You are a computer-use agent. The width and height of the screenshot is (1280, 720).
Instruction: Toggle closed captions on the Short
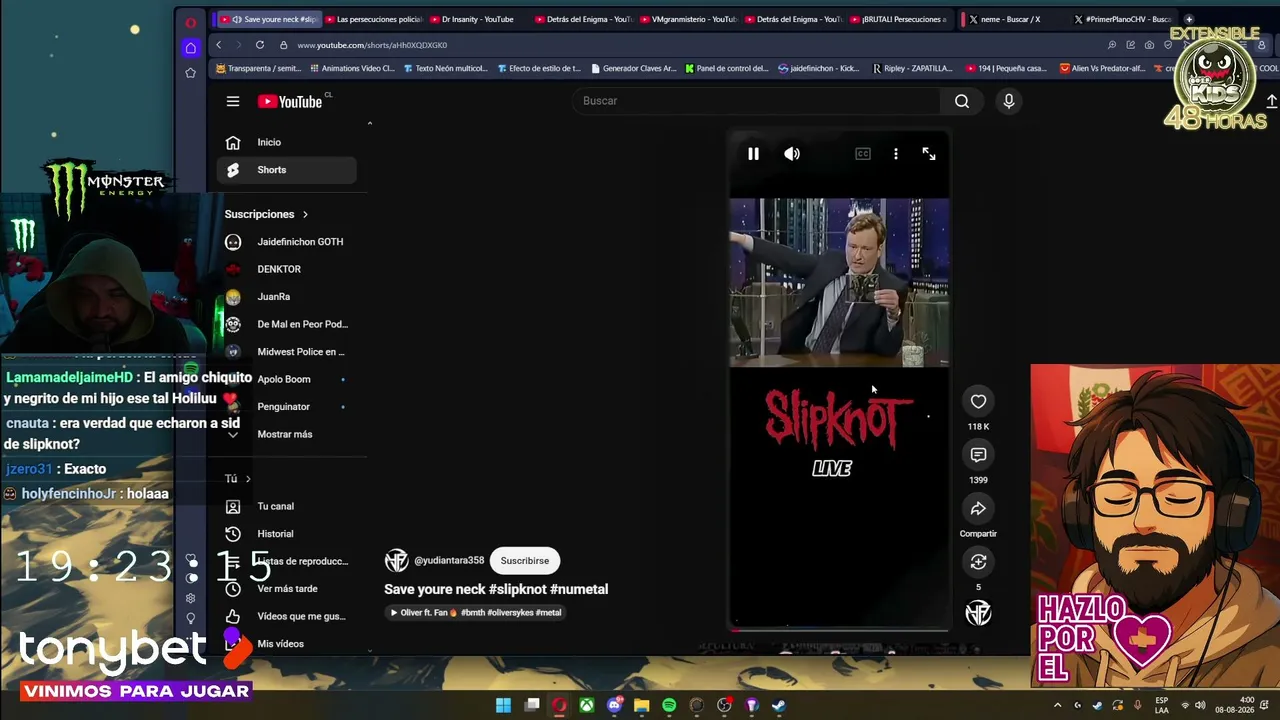pos(863,154)
